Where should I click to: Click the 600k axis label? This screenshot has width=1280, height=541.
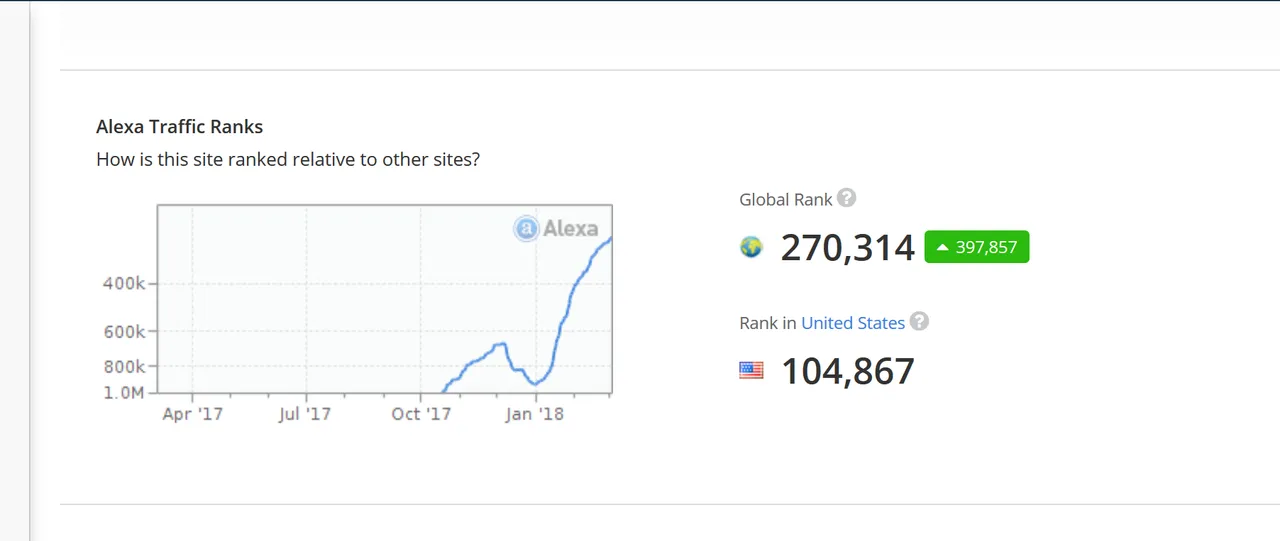124,332
